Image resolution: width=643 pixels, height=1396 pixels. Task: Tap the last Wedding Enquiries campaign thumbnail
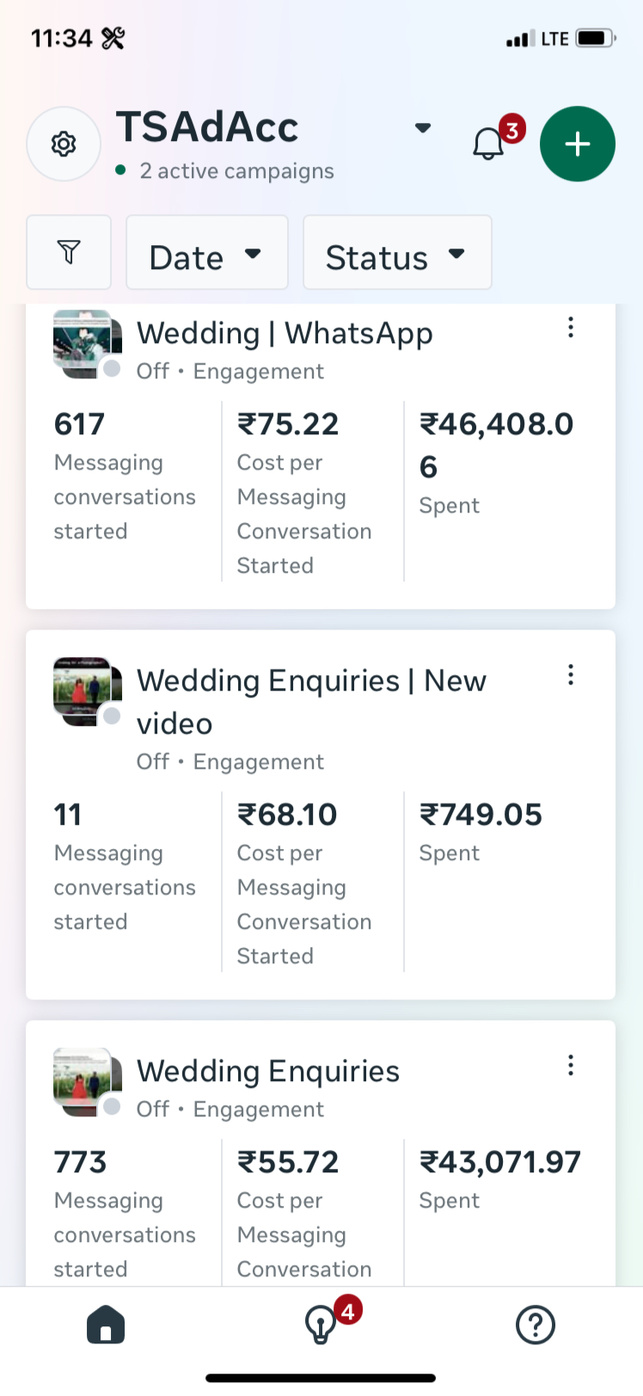(x=86, y=1081)
